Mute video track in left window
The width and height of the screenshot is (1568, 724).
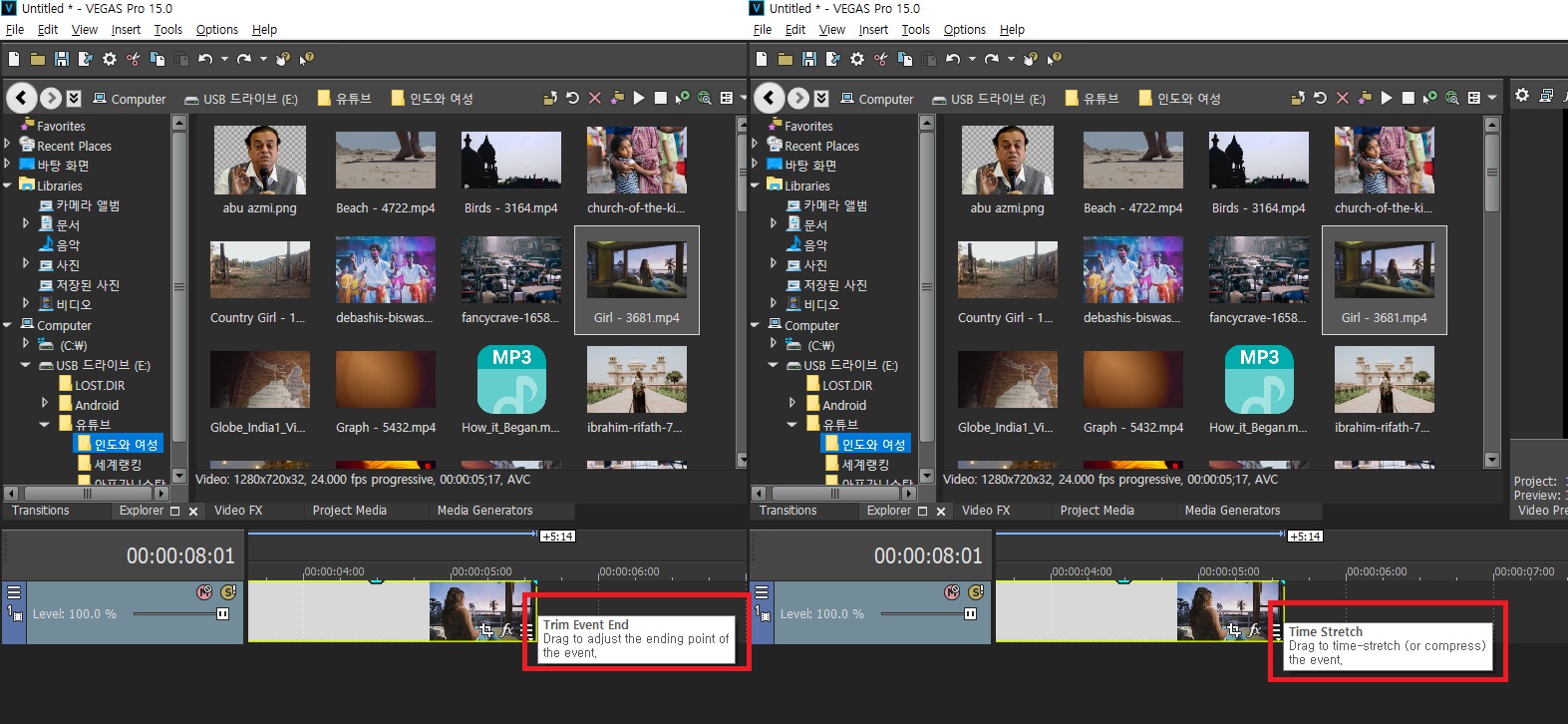click(x=204, y=592)
